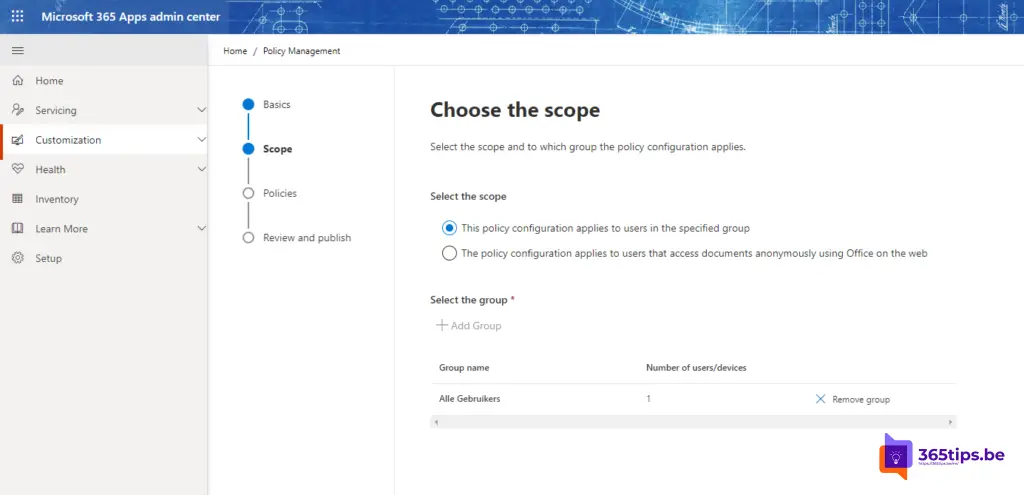Viewport: 1024px width, 495px height.
Task: Select 'applies to users in the specified group' option
Action: coord(449,229)
